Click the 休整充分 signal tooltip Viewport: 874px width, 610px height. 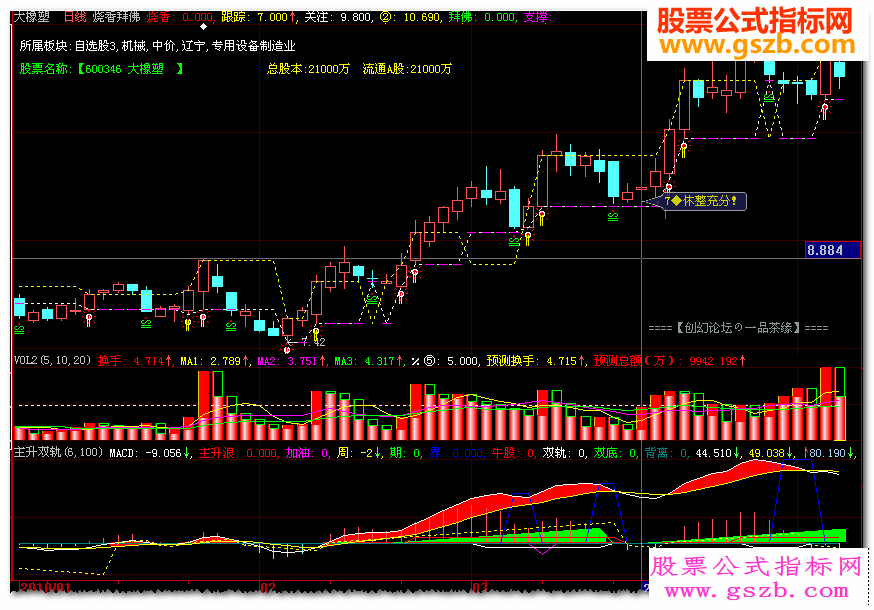pos(705,201)
